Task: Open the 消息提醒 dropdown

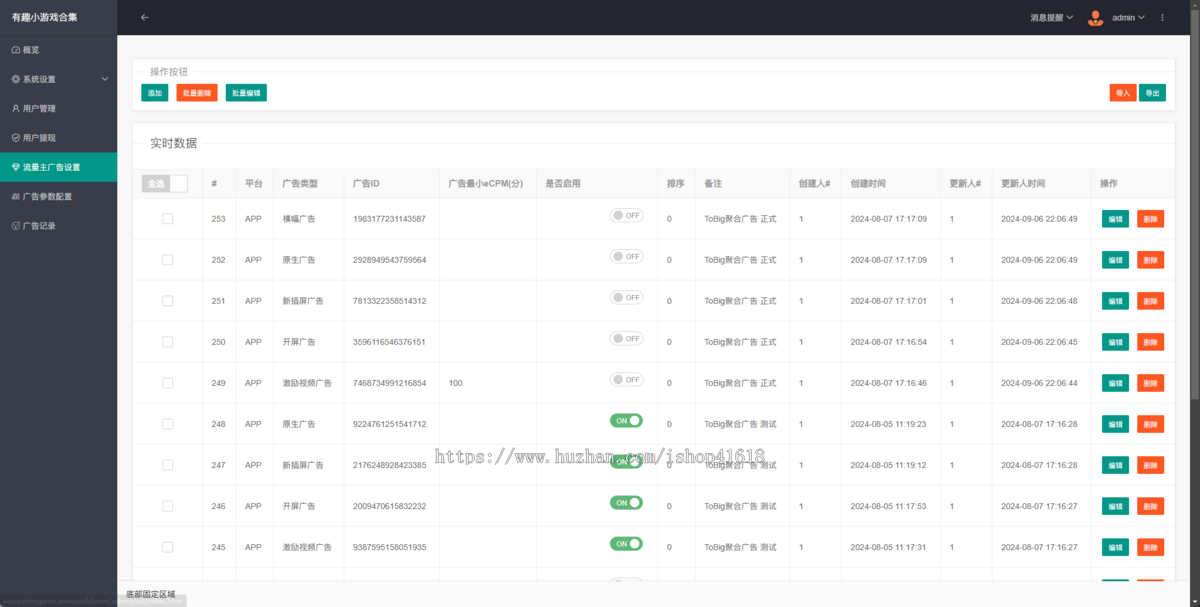Action: pos(1051,17)
